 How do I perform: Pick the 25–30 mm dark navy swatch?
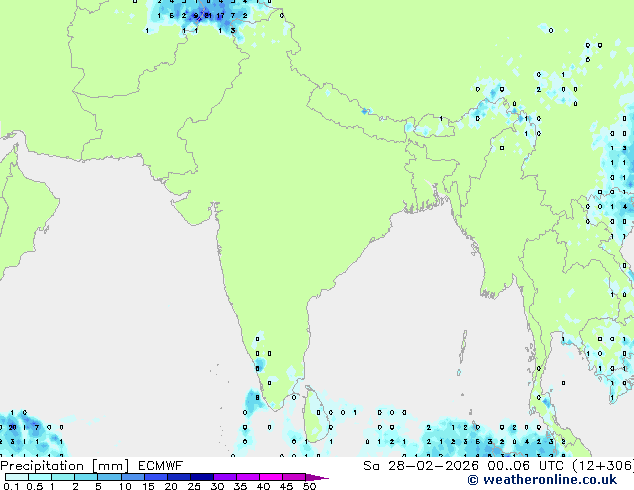(x=202, y=477)
